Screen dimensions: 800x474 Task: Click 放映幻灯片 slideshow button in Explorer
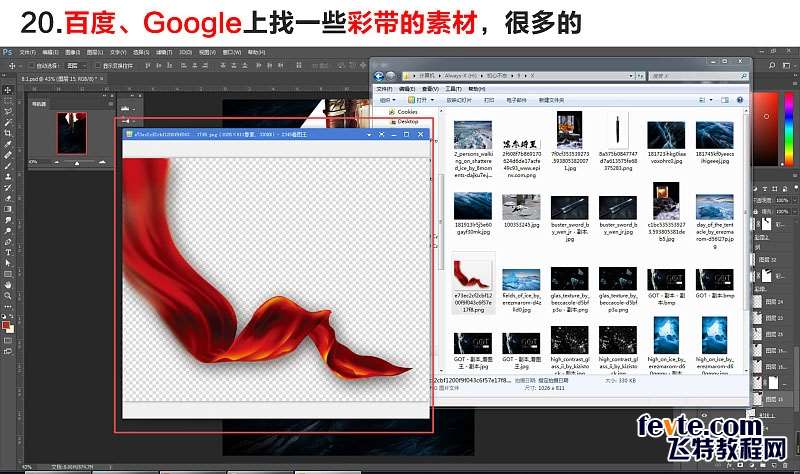pyautogui.click(x=459, y=100)
